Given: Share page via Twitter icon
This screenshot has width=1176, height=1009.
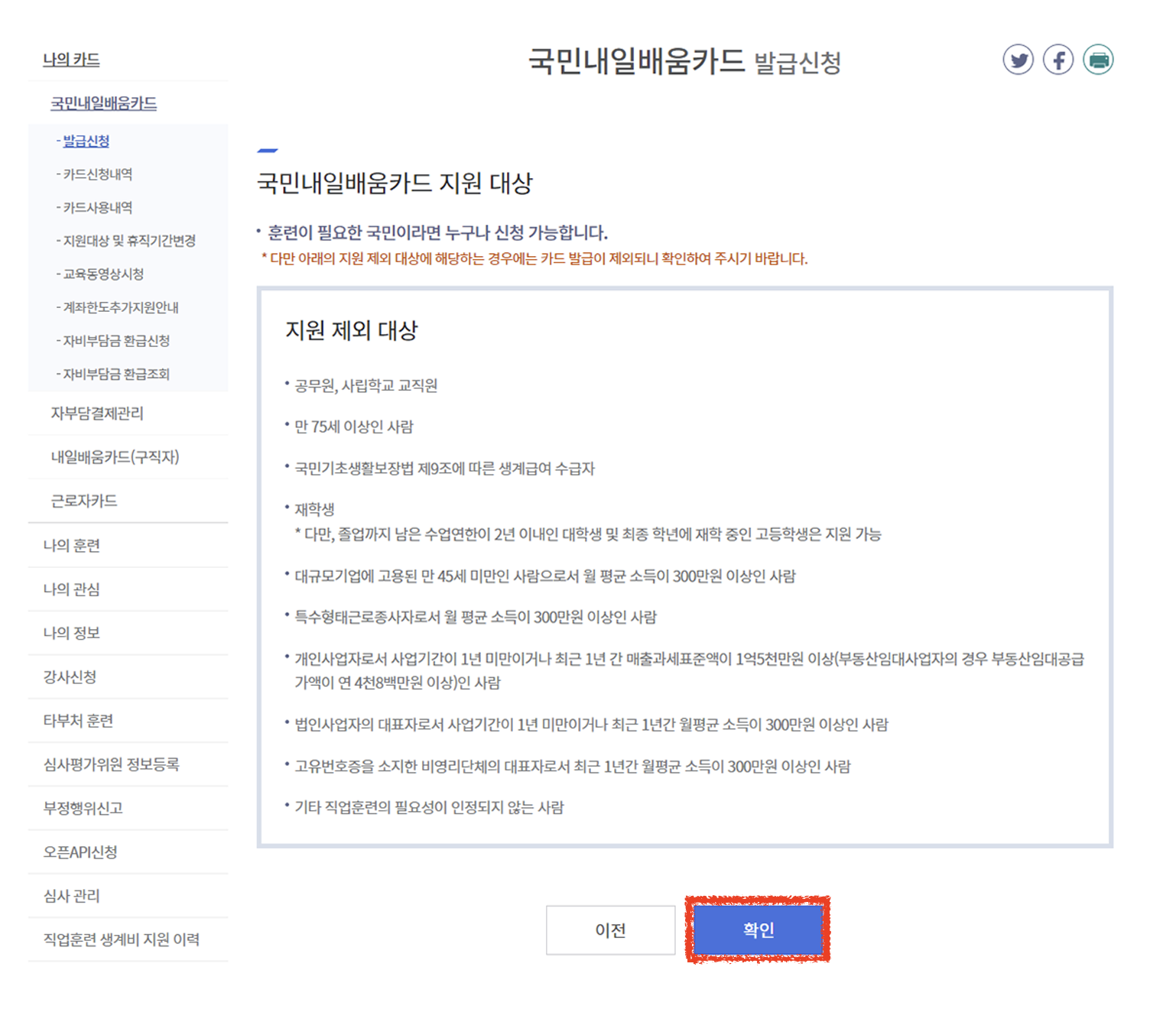Looking at the screenshot, I should (x=1018, y=60).
